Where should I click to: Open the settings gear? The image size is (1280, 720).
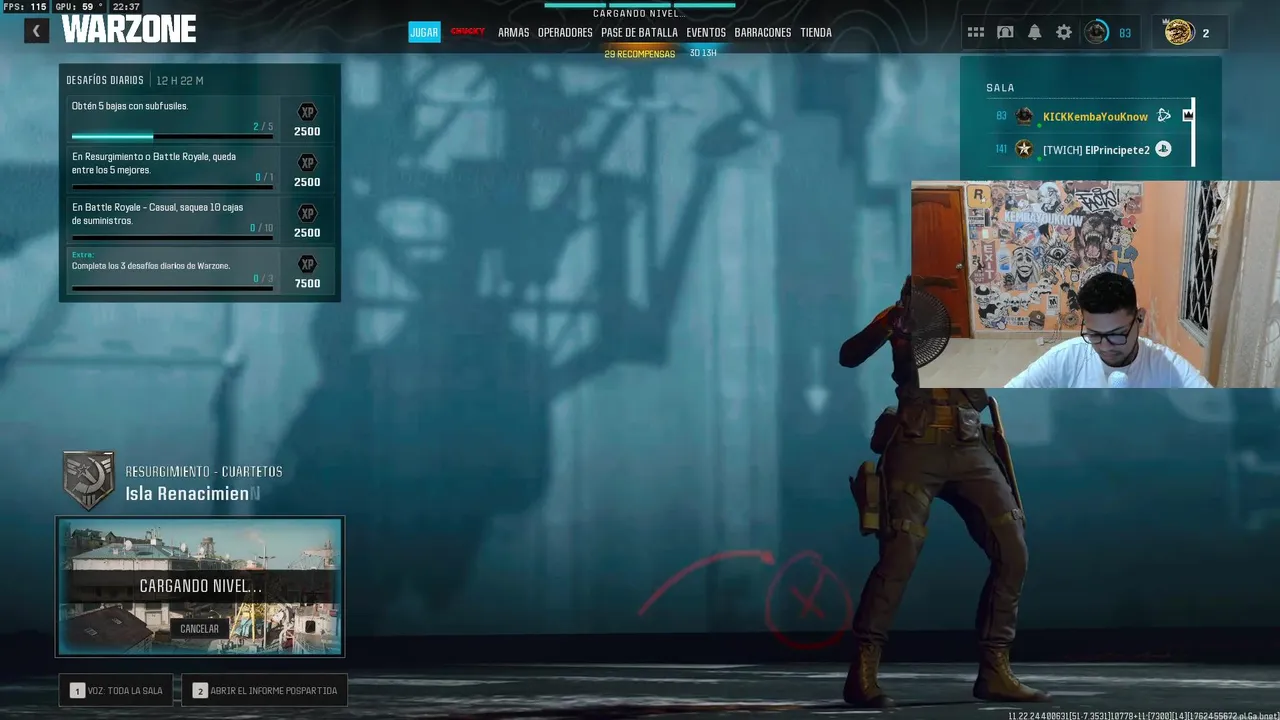(x=1064, y=33)
